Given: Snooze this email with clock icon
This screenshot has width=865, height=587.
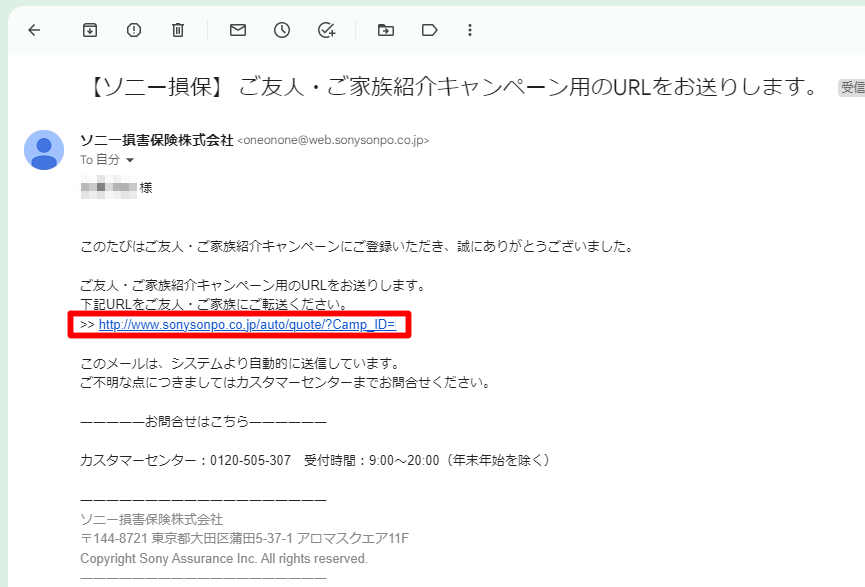Looking at the screenshot, I should [x=282, y=30].
